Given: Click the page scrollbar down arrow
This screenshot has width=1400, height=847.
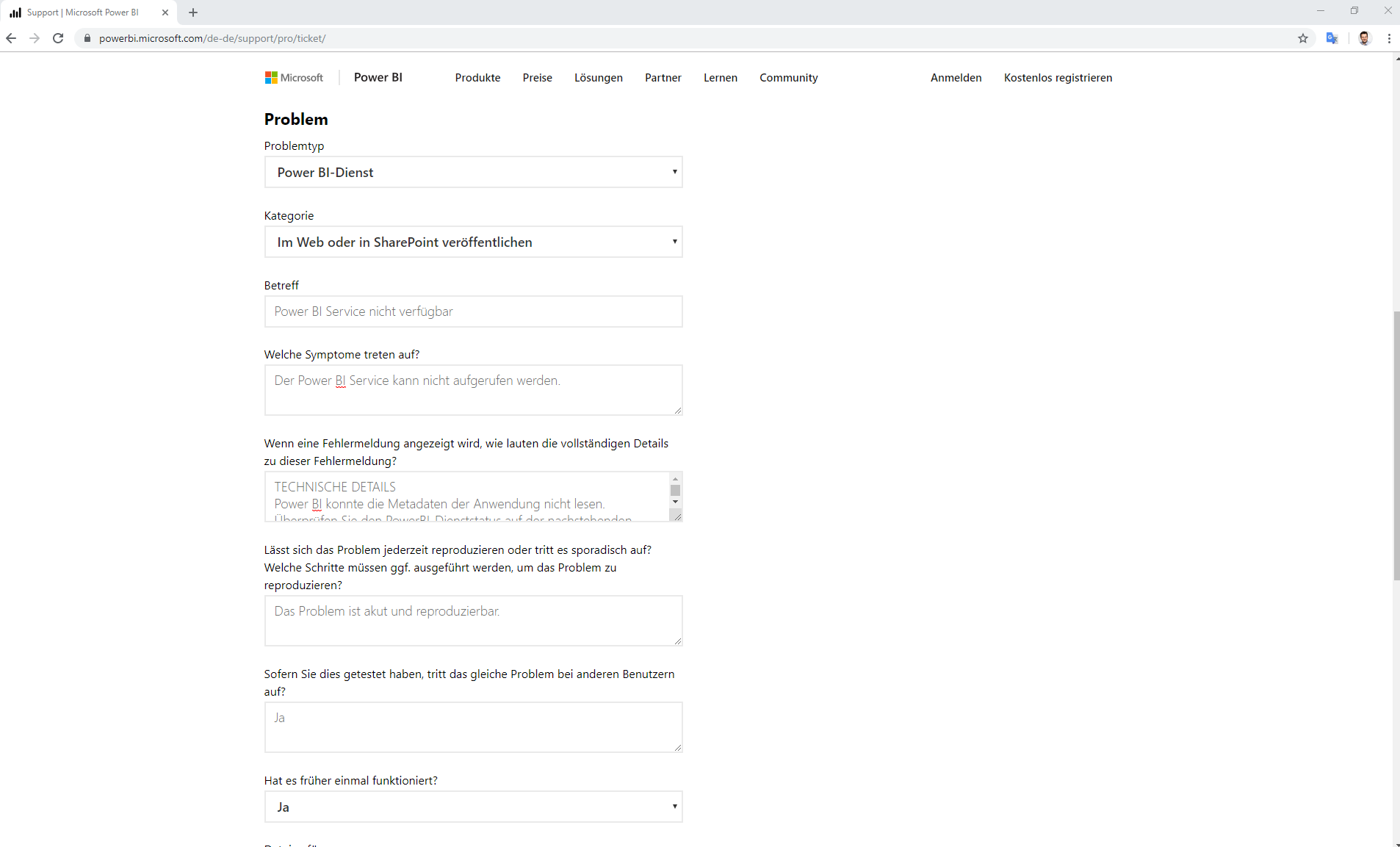Looking at the screenshot, I should click(x=1396, y=843).
